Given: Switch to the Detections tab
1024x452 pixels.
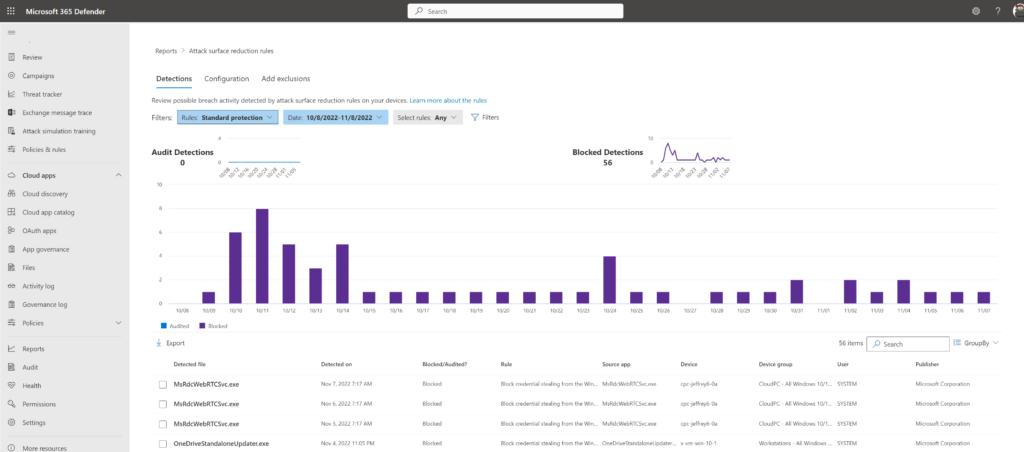Looking at the screenshot, I should point(174,78).
